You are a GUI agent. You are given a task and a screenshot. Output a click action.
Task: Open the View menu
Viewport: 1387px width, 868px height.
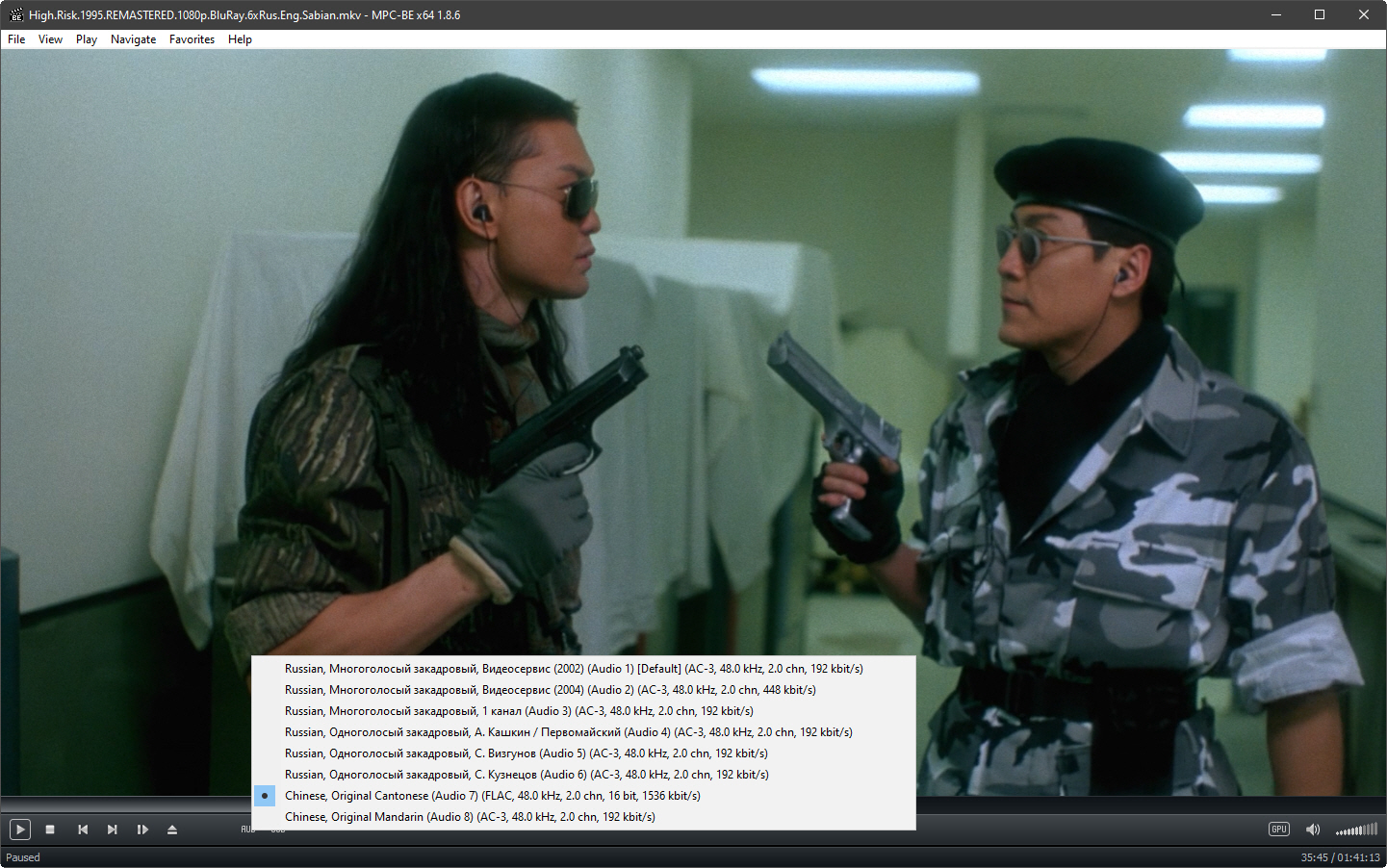click(x=50, y=39)
